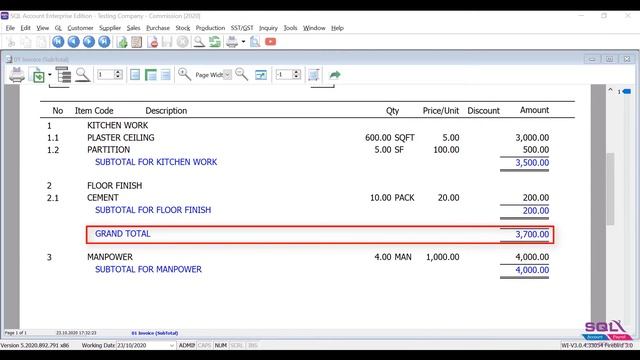
Task: Go to the previous record arrow
Action: tap(73, 42)
